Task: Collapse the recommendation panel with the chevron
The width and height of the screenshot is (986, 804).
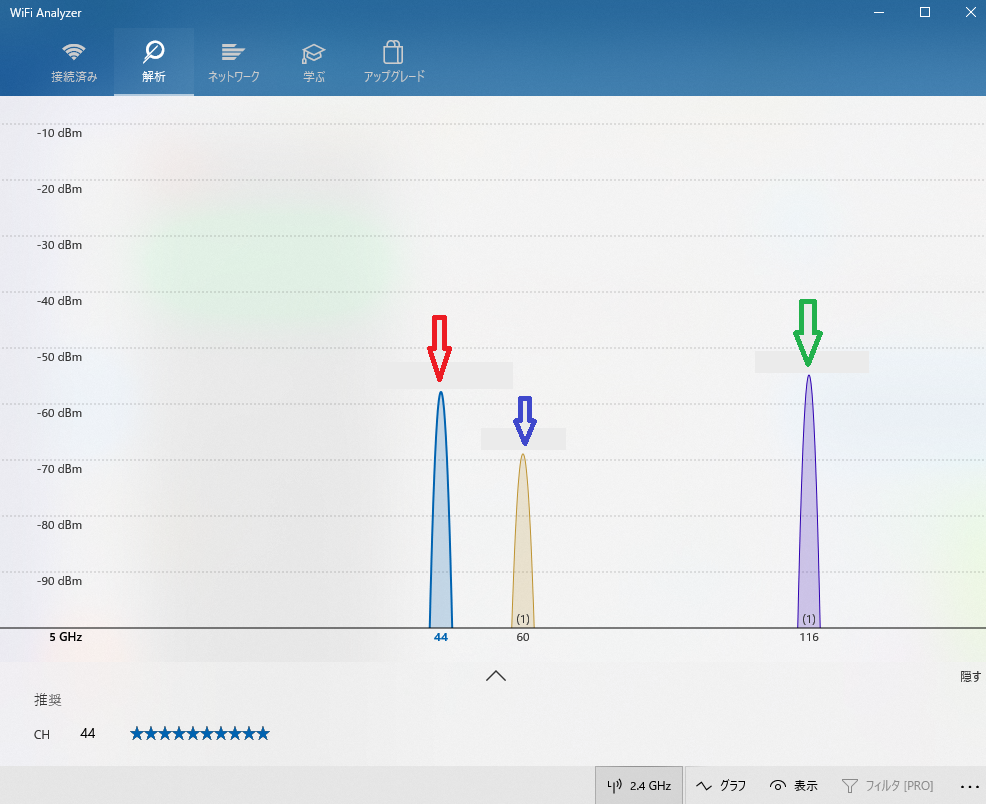Action: tap(496, 676)
